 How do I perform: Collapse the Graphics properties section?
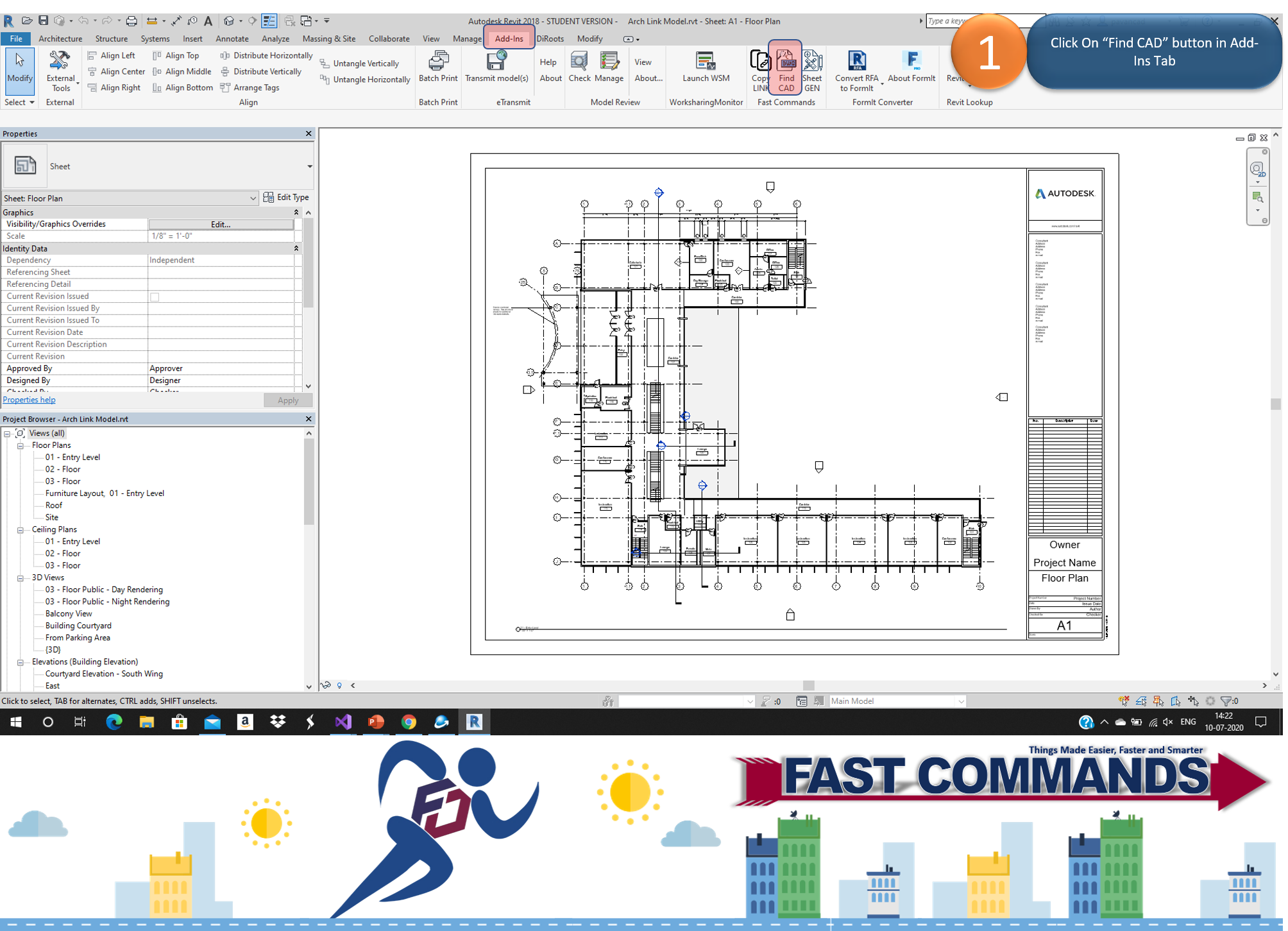tap(296, 212)
